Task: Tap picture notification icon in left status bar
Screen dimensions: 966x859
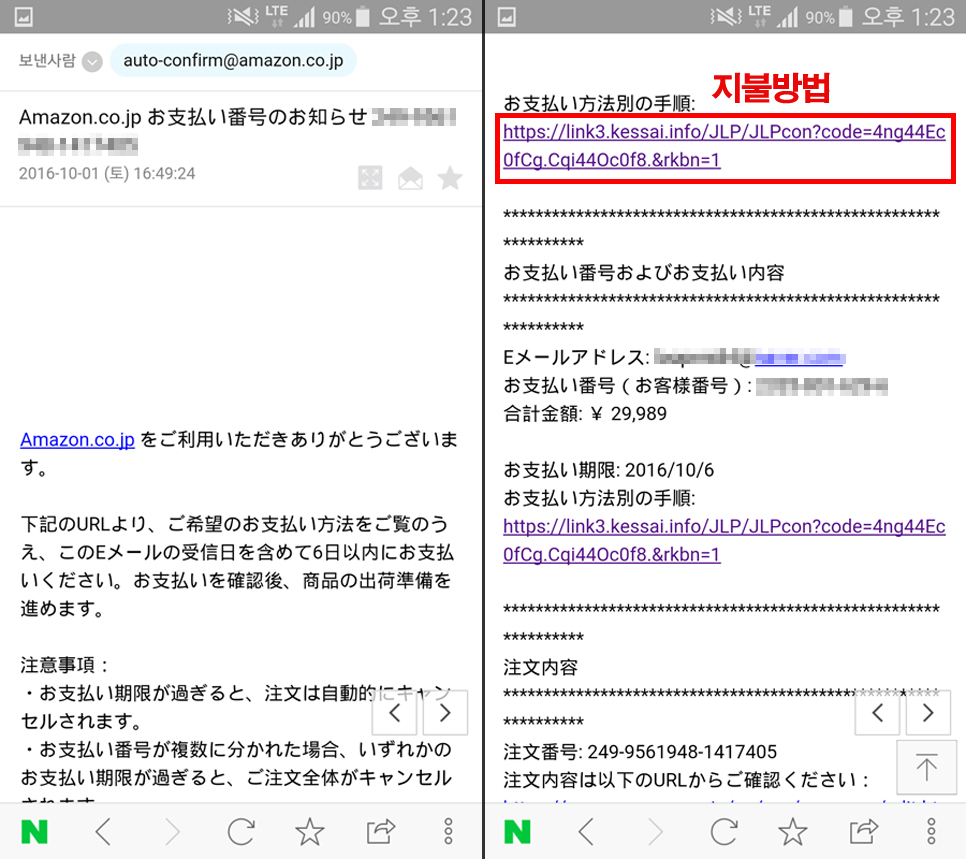Action: [x=23, y=17]
